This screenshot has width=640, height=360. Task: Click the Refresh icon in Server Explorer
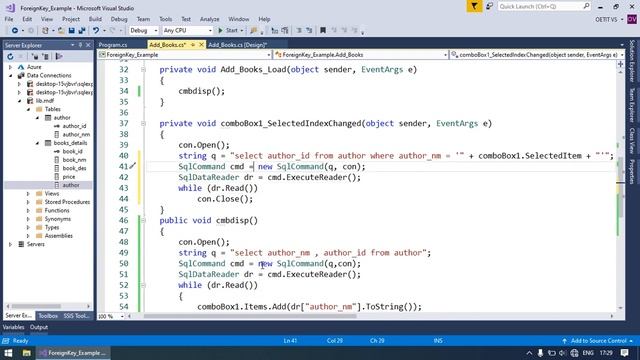point(10,56)
